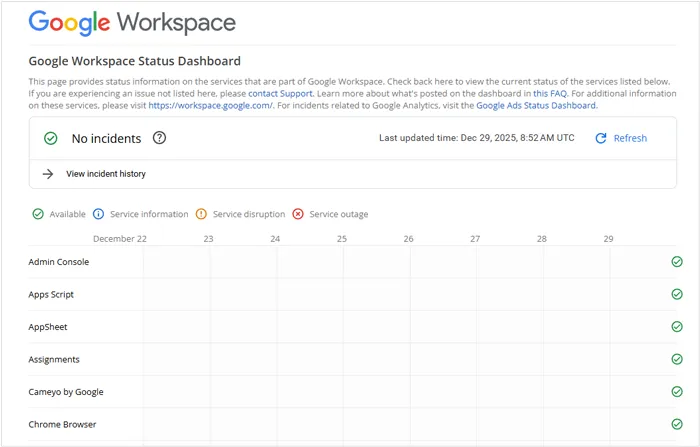Click the 24 date column header
The image size is (700, 447).
pos(275,239)
